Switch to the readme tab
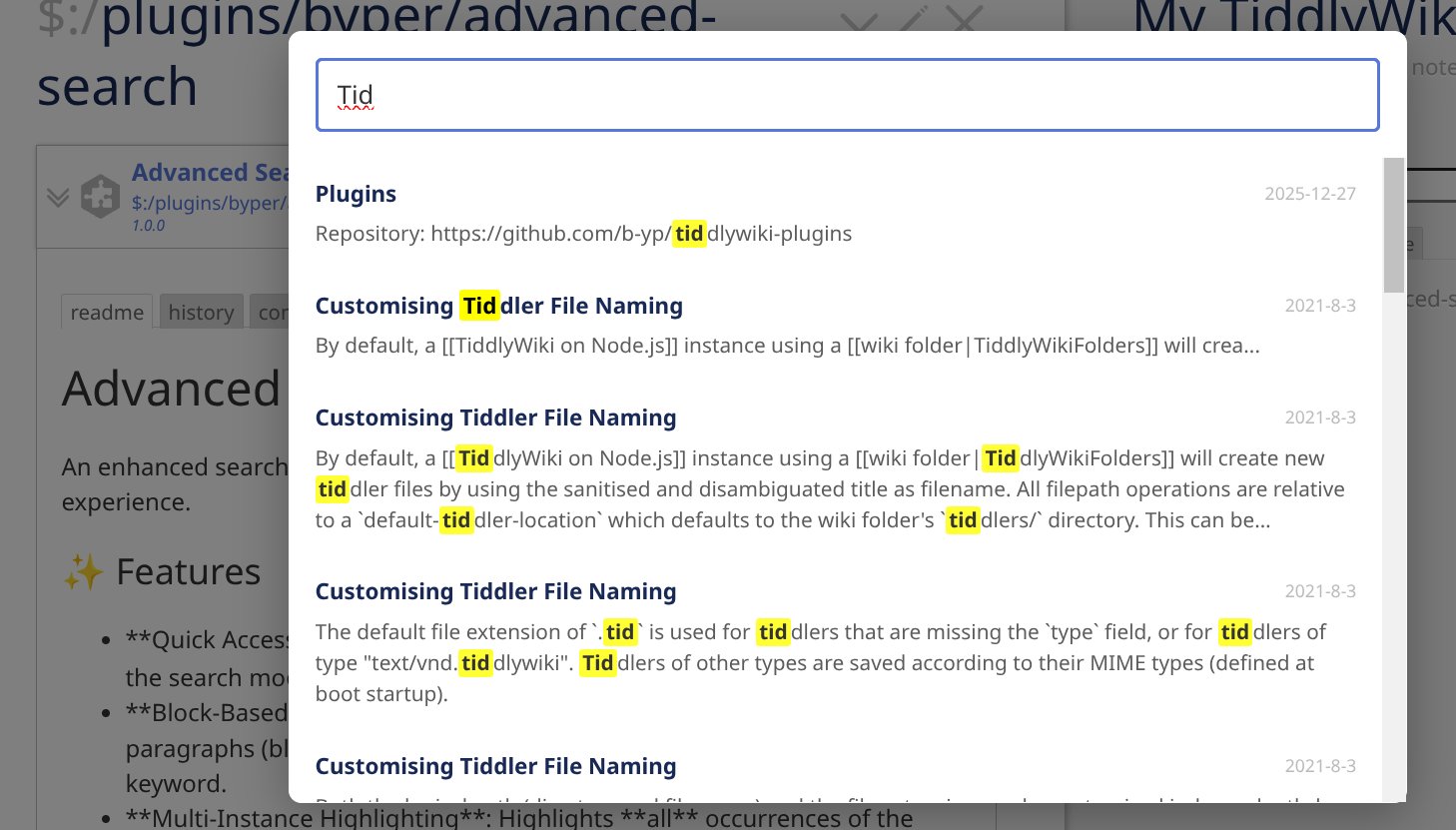This screenshot has width=1456, height=830. 107,313
